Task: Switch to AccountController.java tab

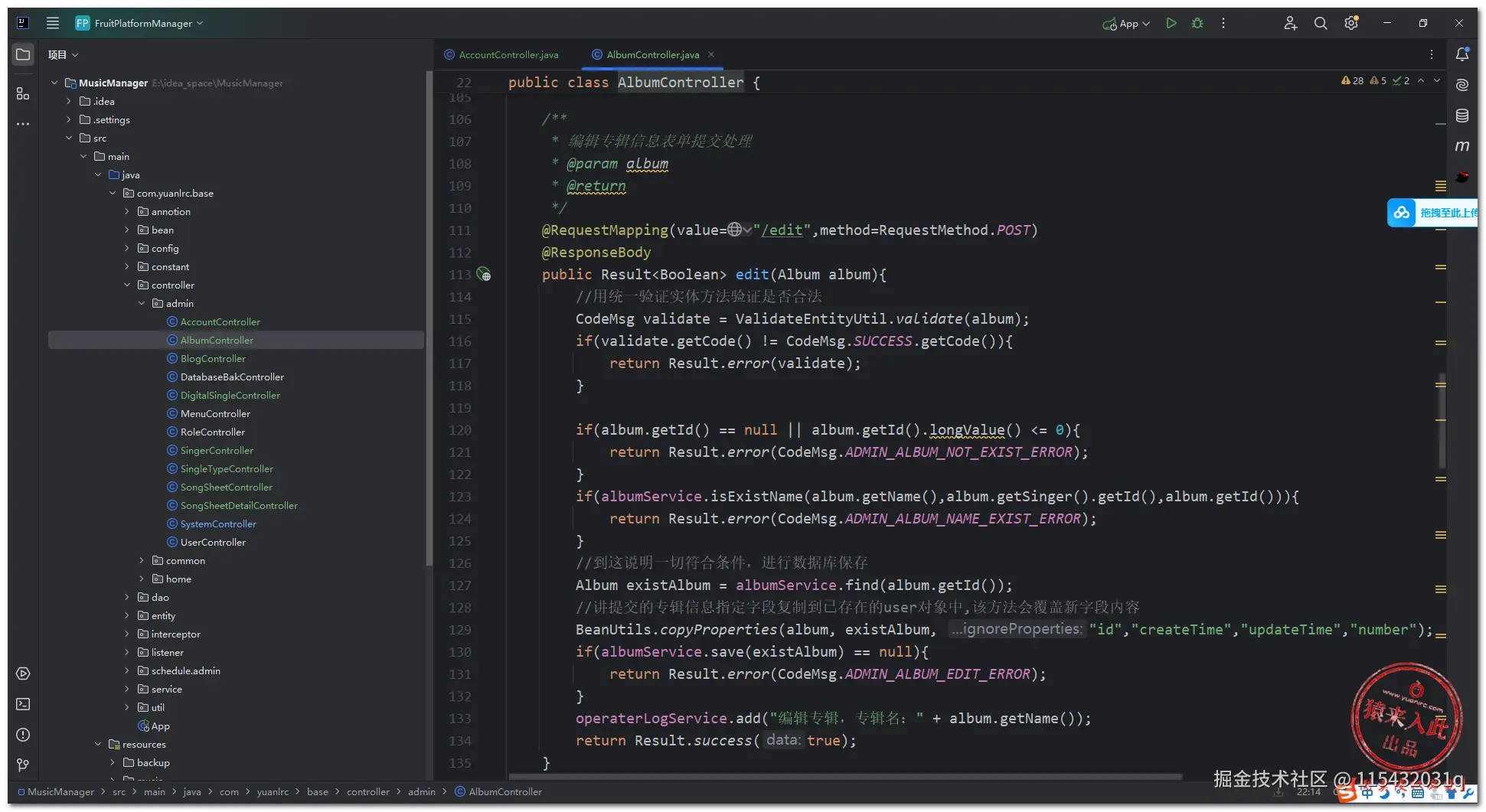Action: [x=508, y=55]
